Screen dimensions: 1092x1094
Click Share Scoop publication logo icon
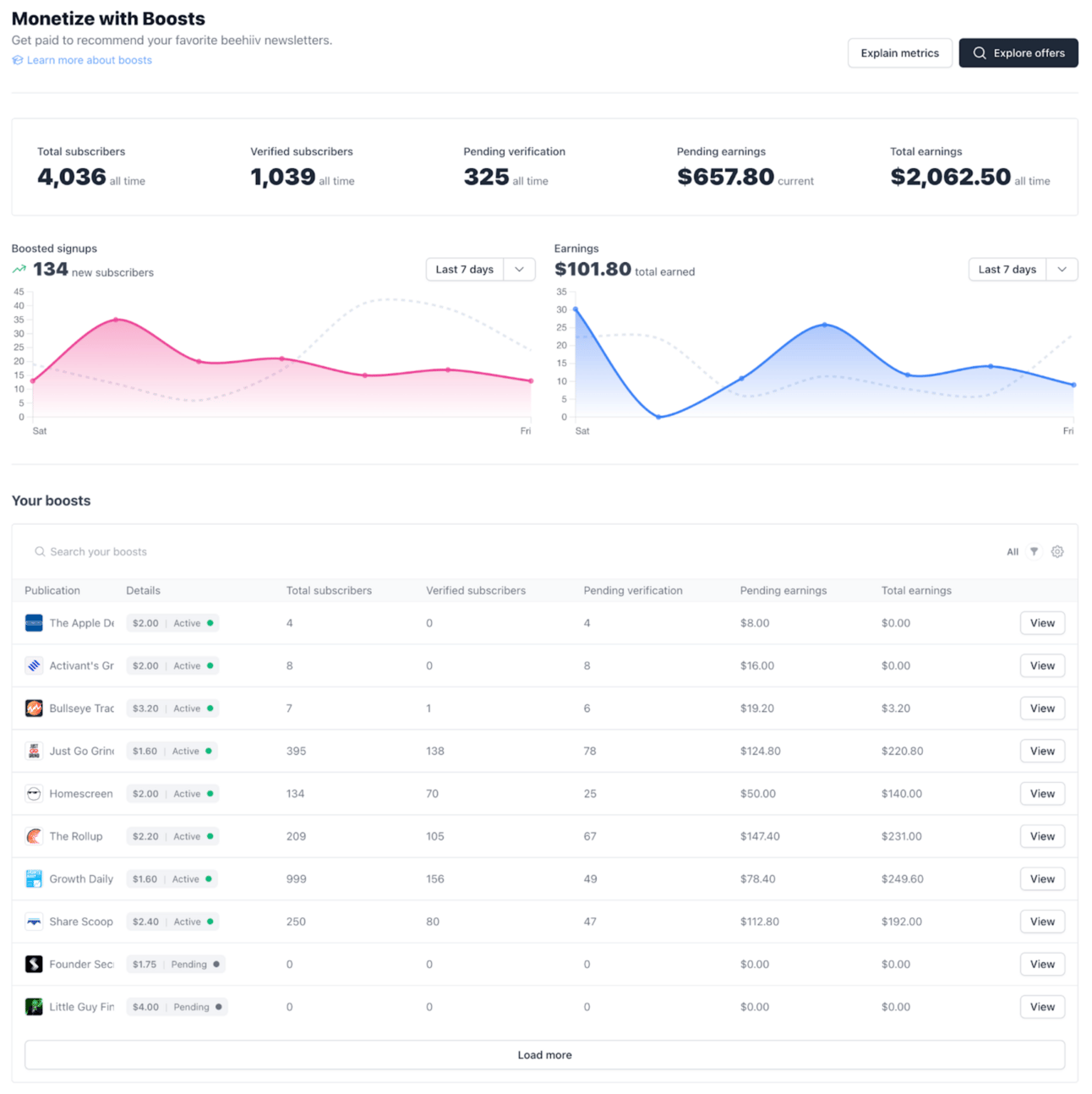point(34,922)
